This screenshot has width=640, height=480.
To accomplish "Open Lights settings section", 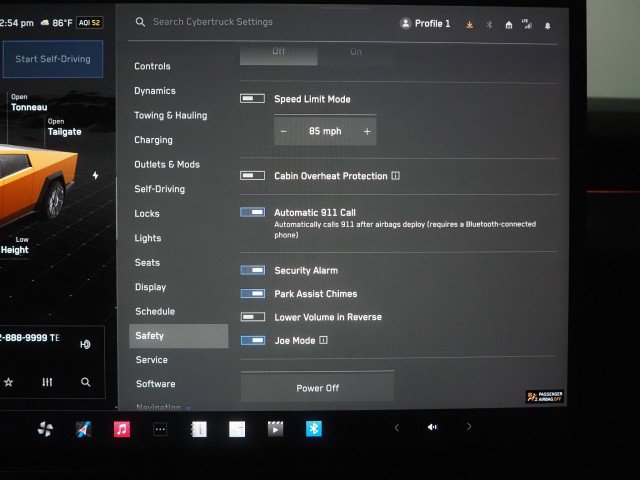I will [148, 238].
